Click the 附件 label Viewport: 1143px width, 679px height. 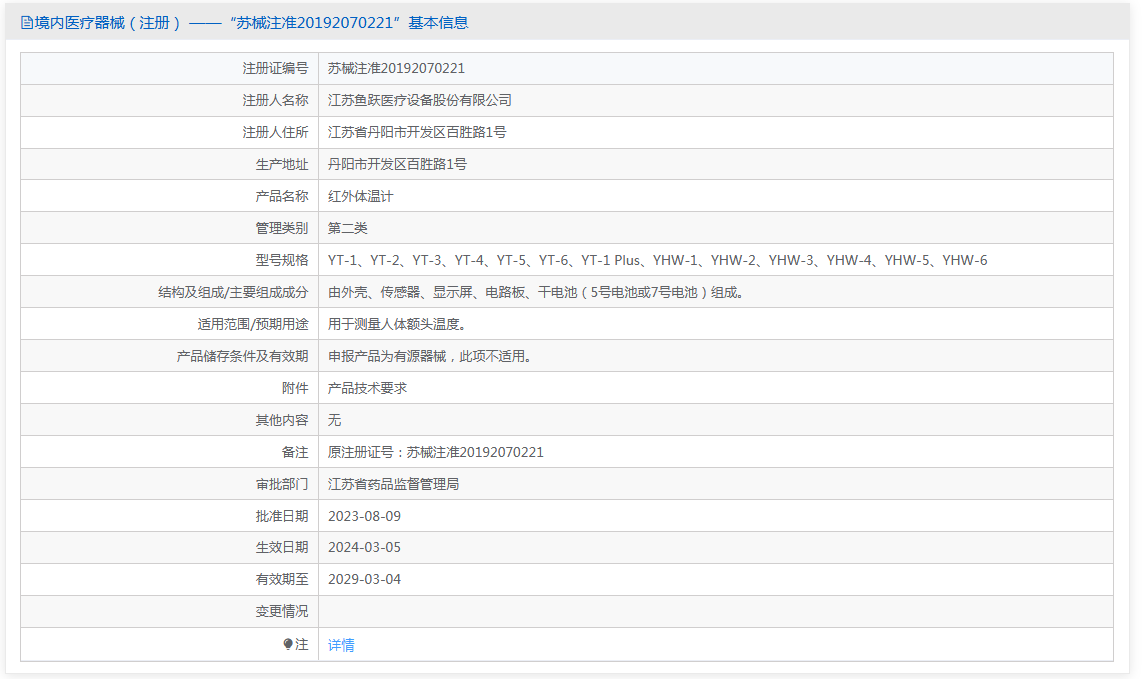(295, 388)
